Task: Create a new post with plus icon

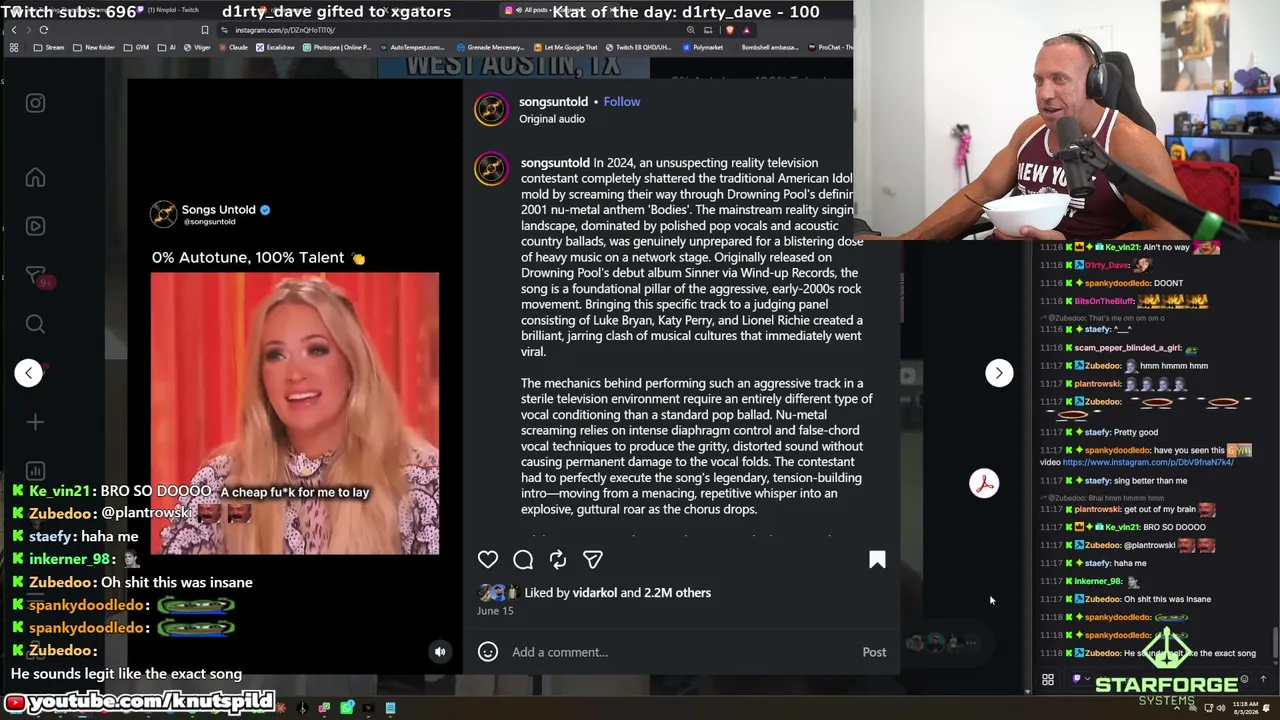Action: [x=35, y=422]
